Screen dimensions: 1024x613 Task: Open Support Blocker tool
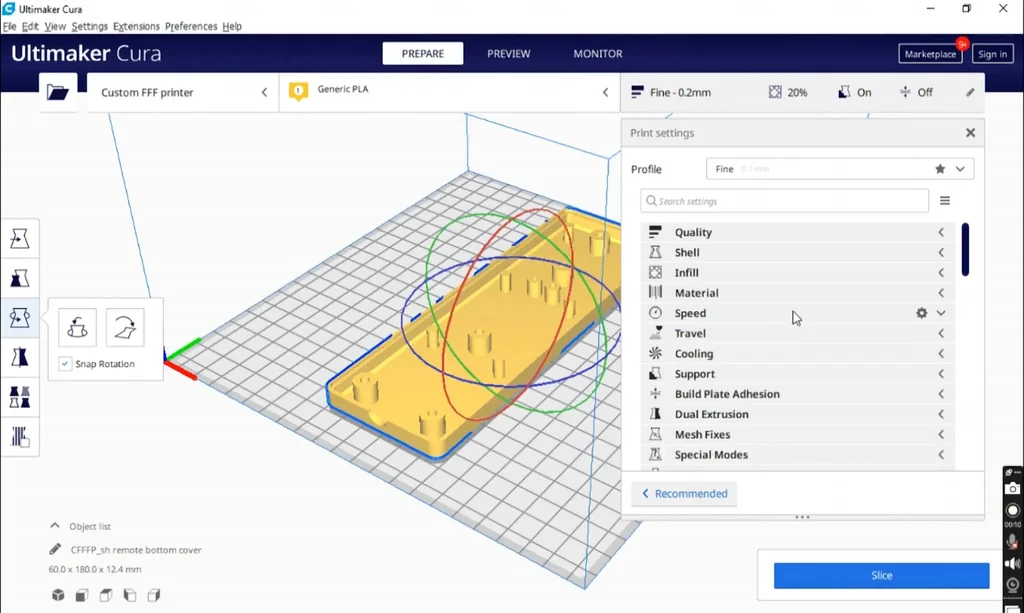[20, 437]
